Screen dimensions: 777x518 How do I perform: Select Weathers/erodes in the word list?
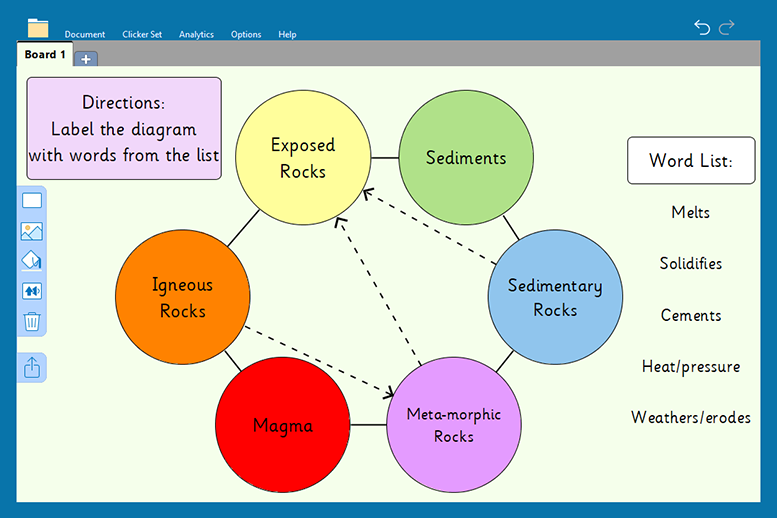691,417
